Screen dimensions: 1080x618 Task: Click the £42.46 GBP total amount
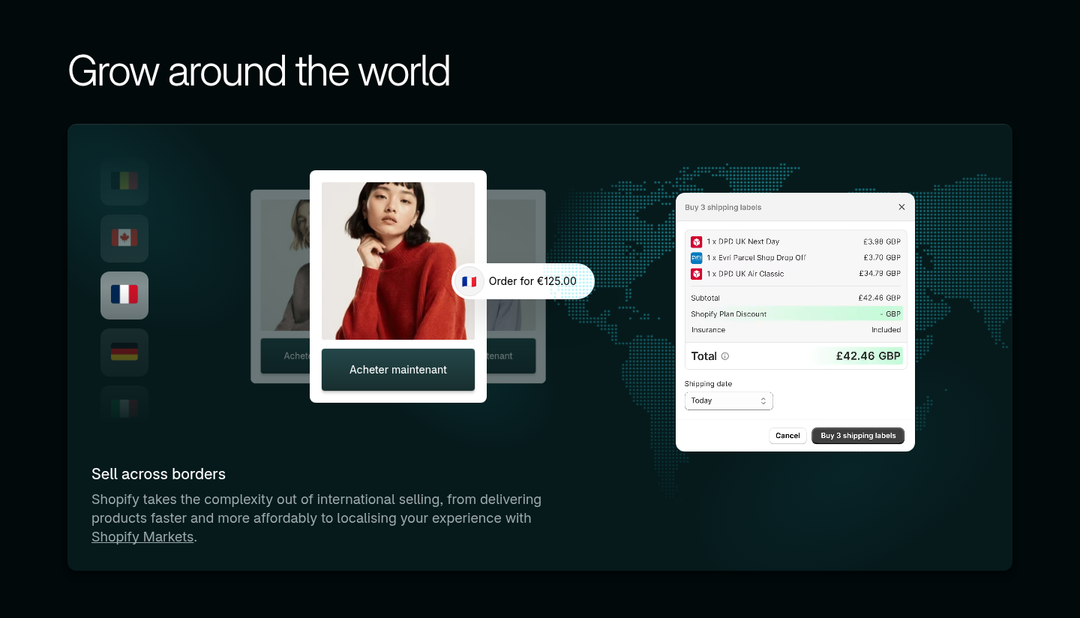[x=868, y=356]
